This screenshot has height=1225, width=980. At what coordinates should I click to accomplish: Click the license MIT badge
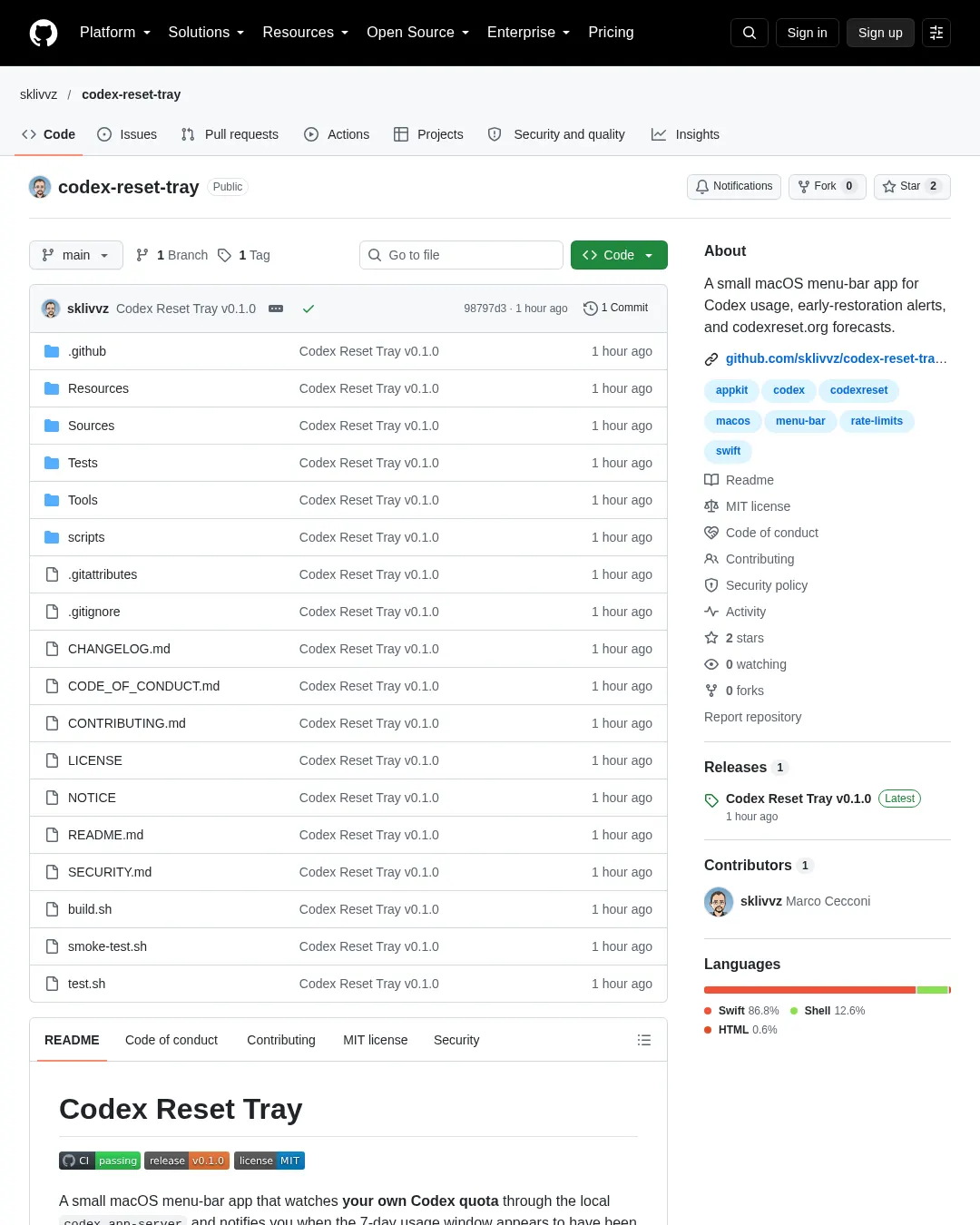coord(269,1161)
